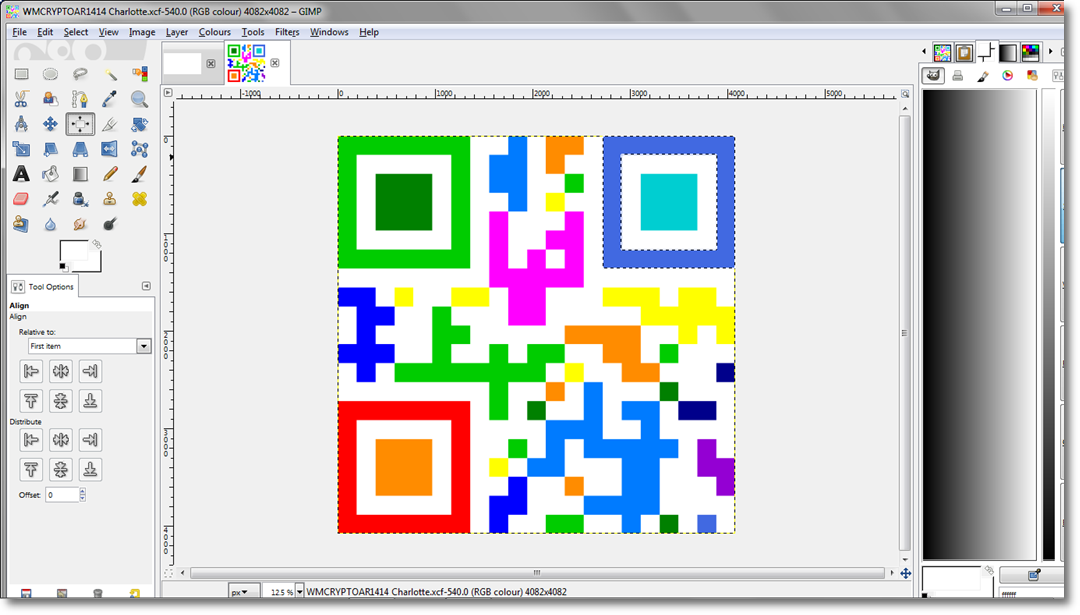Select the Rotate tool
Screen dimensions: 1080x615
[140, 124]
